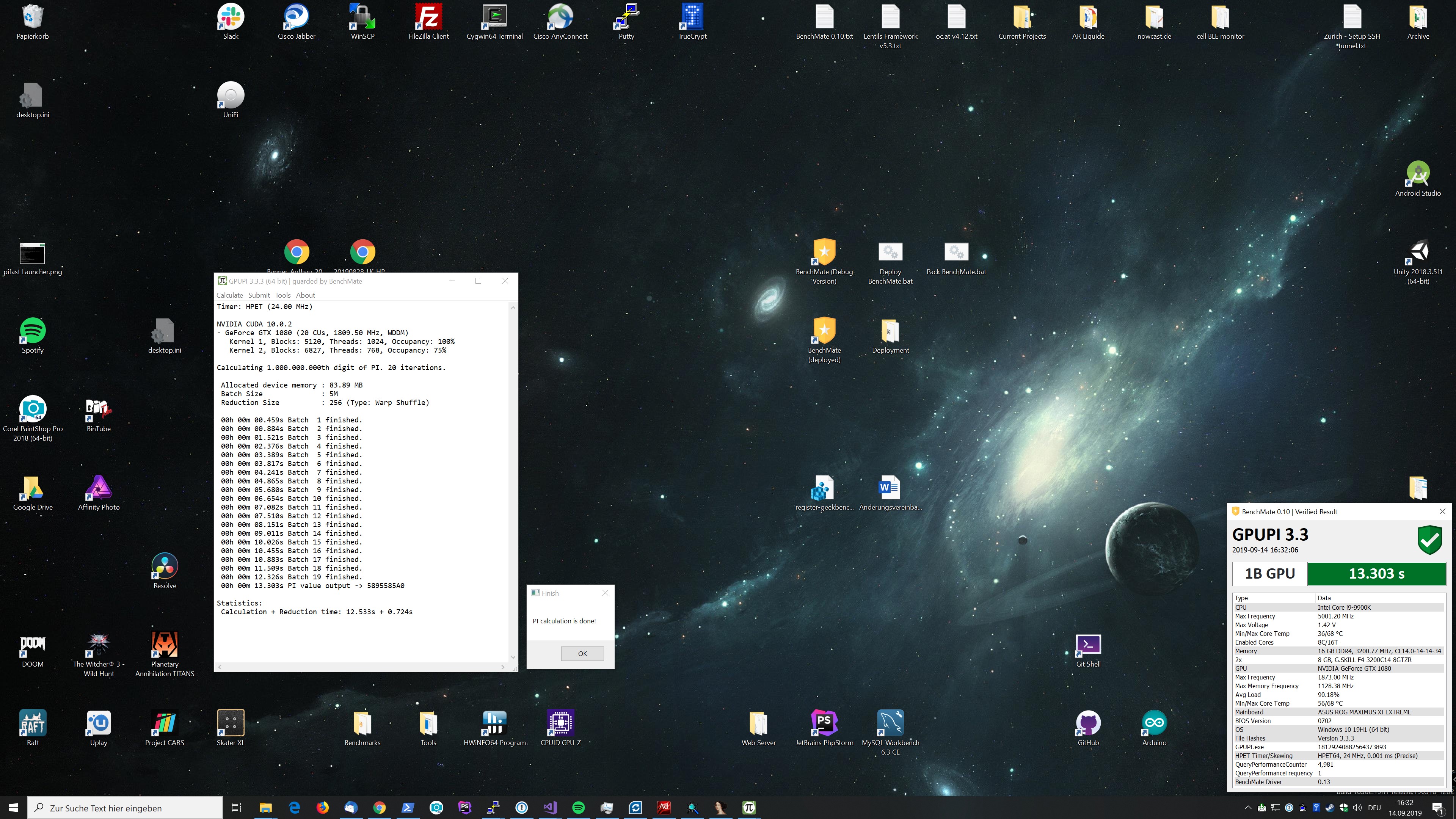This screenshot has width=1456, height=819.
Task: Select the Intel Core i9-9900K CPU row
Action: pos(1338,607)
